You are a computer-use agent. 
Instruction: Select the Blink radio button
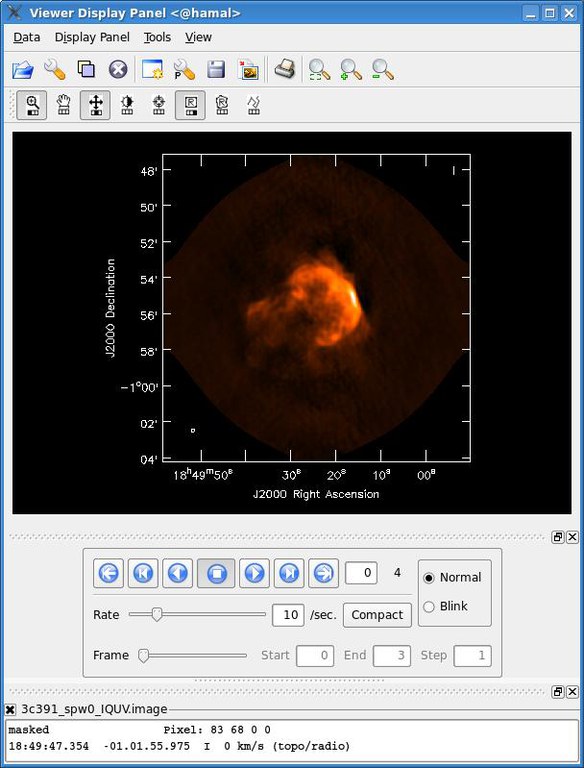point(445,606)
